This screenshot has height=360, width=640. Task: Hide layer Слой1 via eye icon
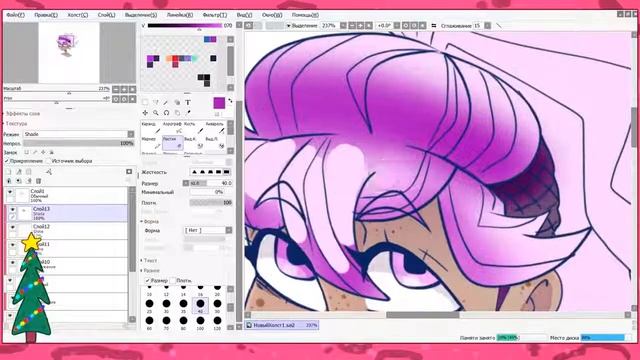coord(11,192)
